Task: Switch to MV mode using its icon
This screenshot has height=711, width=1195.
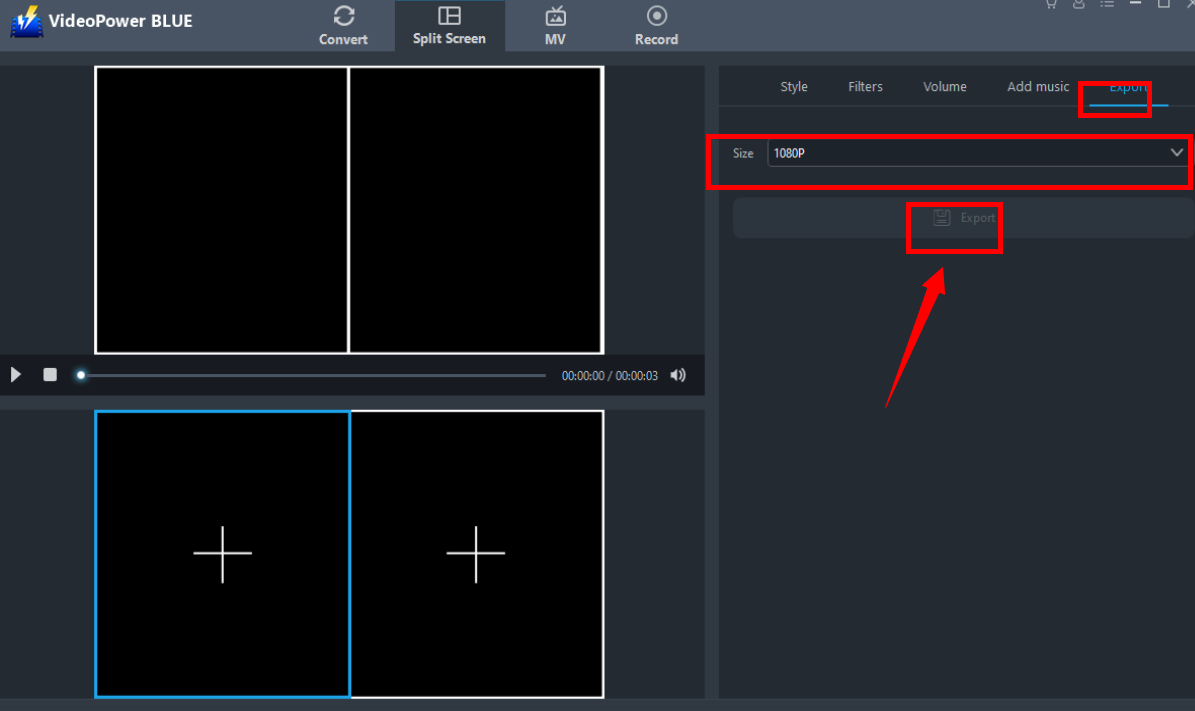Action: pos(555,17)
